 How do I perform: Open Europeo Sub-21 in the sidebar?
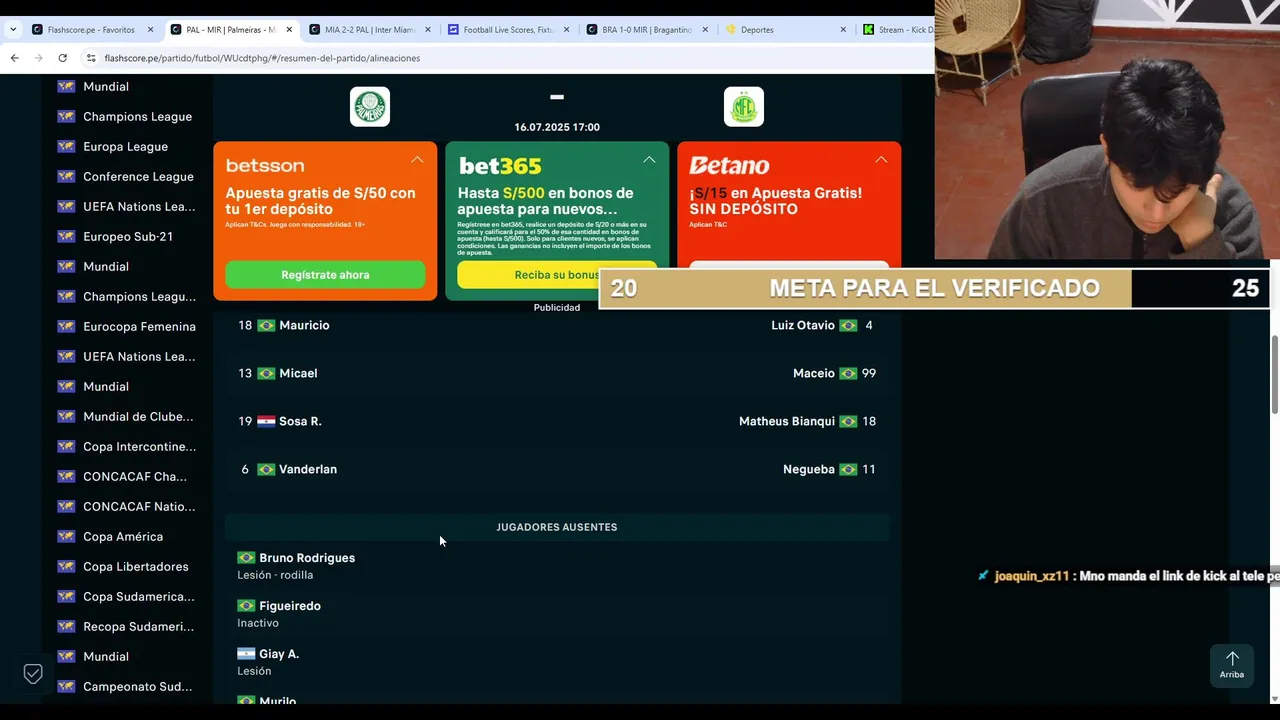128,237
